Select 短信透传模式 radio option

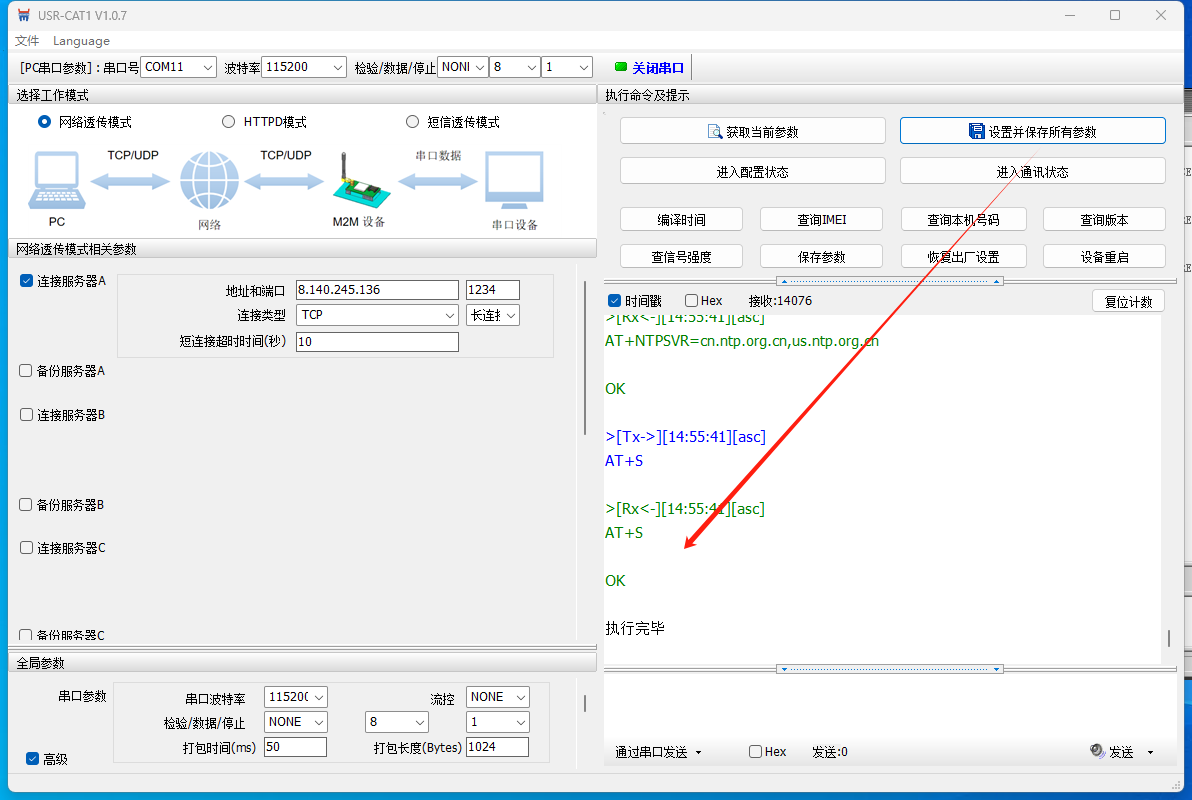pos(412,122)
